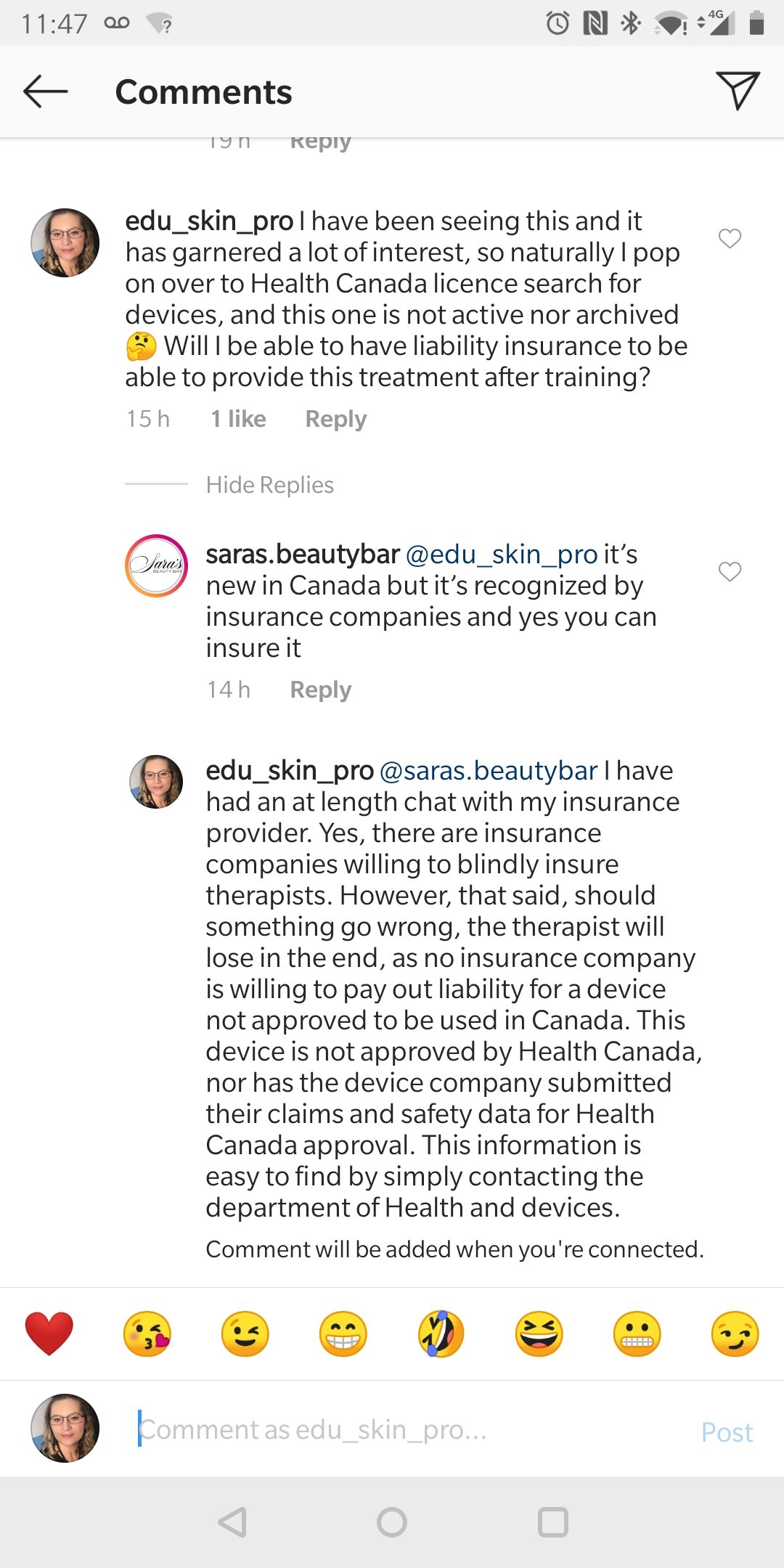Open direct share paper plane icon

click(x=737, y=91)
